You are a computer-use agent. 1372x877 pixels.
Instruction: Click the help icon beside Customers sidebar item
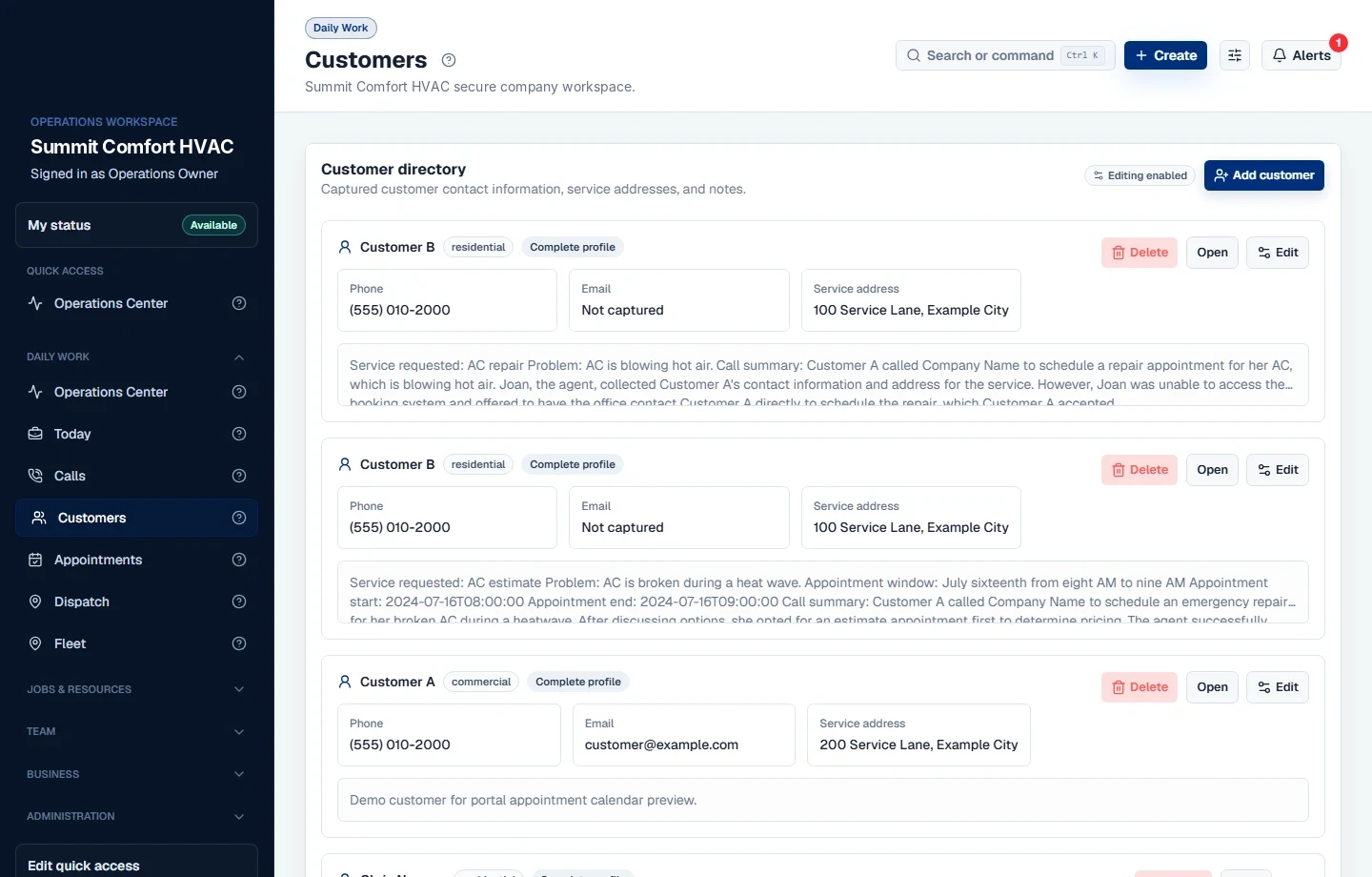(239, 518)
